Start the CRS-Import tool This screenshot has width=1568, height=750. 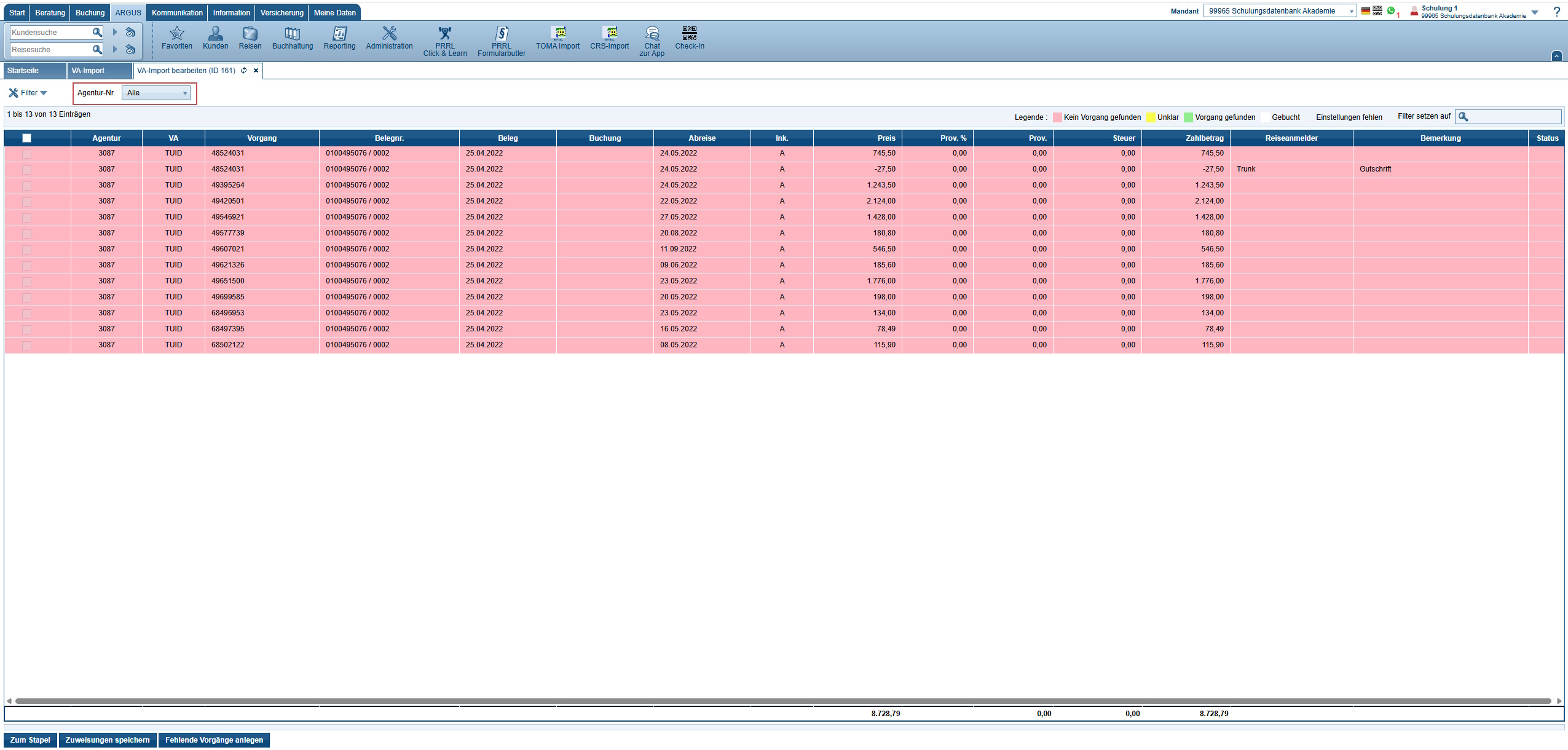[610, 37]
